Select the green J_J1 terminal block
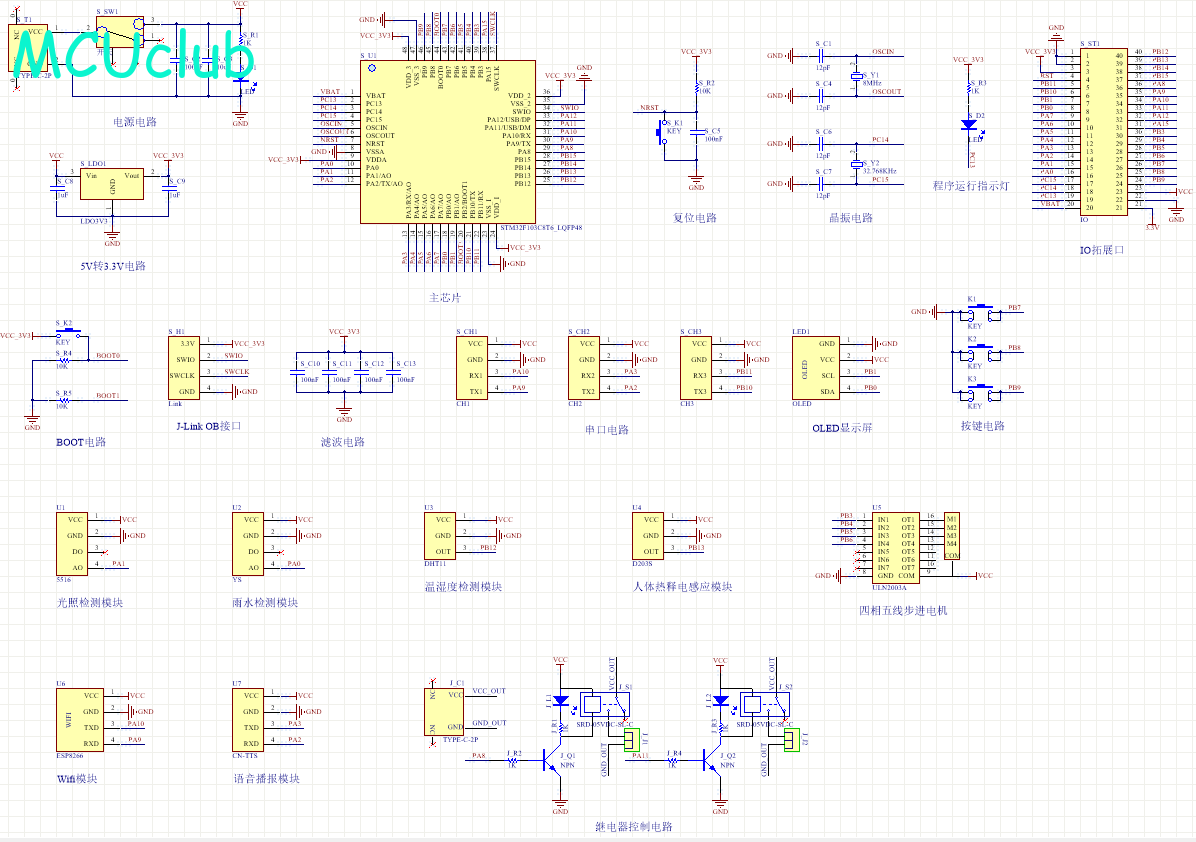 632,740
